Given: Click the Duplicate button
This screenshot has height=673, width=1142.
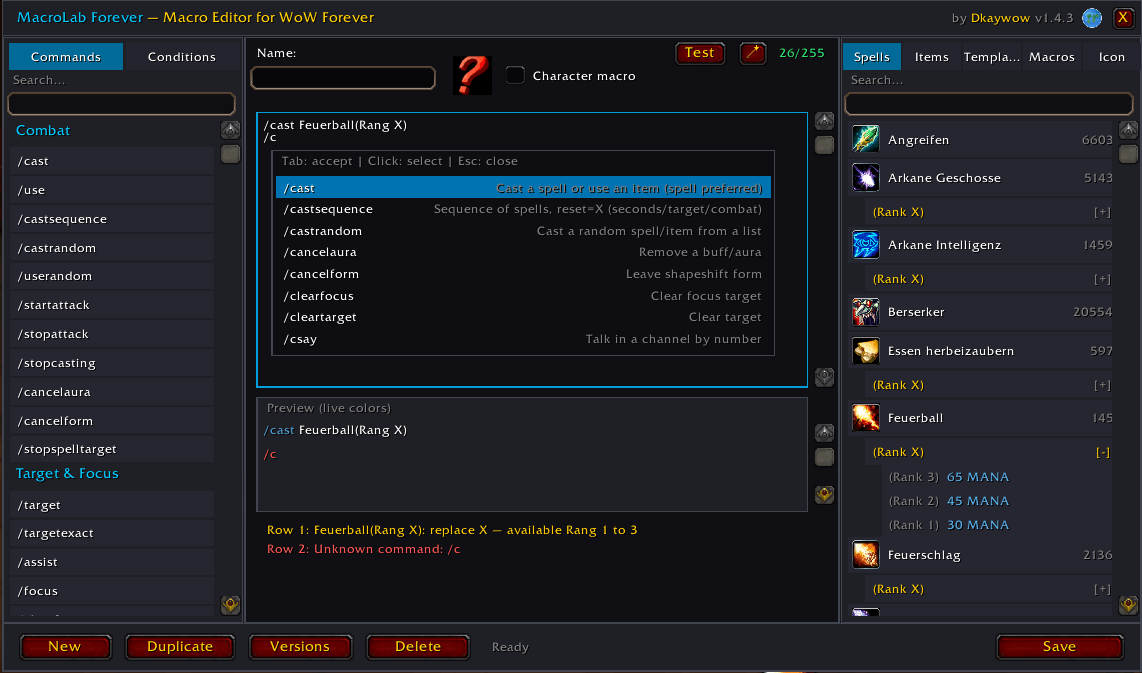Looking at the screenshot, I should pos(180,647).
